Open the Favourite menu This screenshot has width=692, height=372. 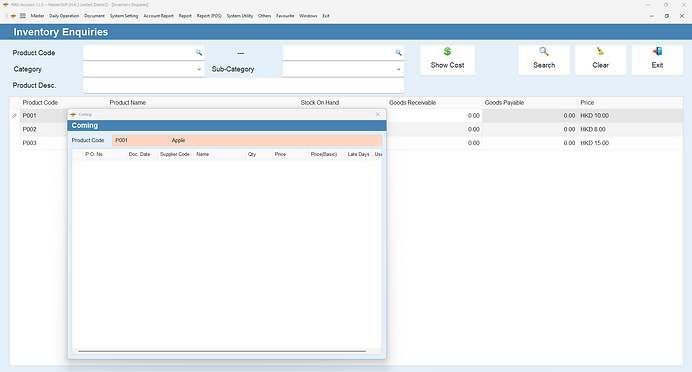coord(285,16)
